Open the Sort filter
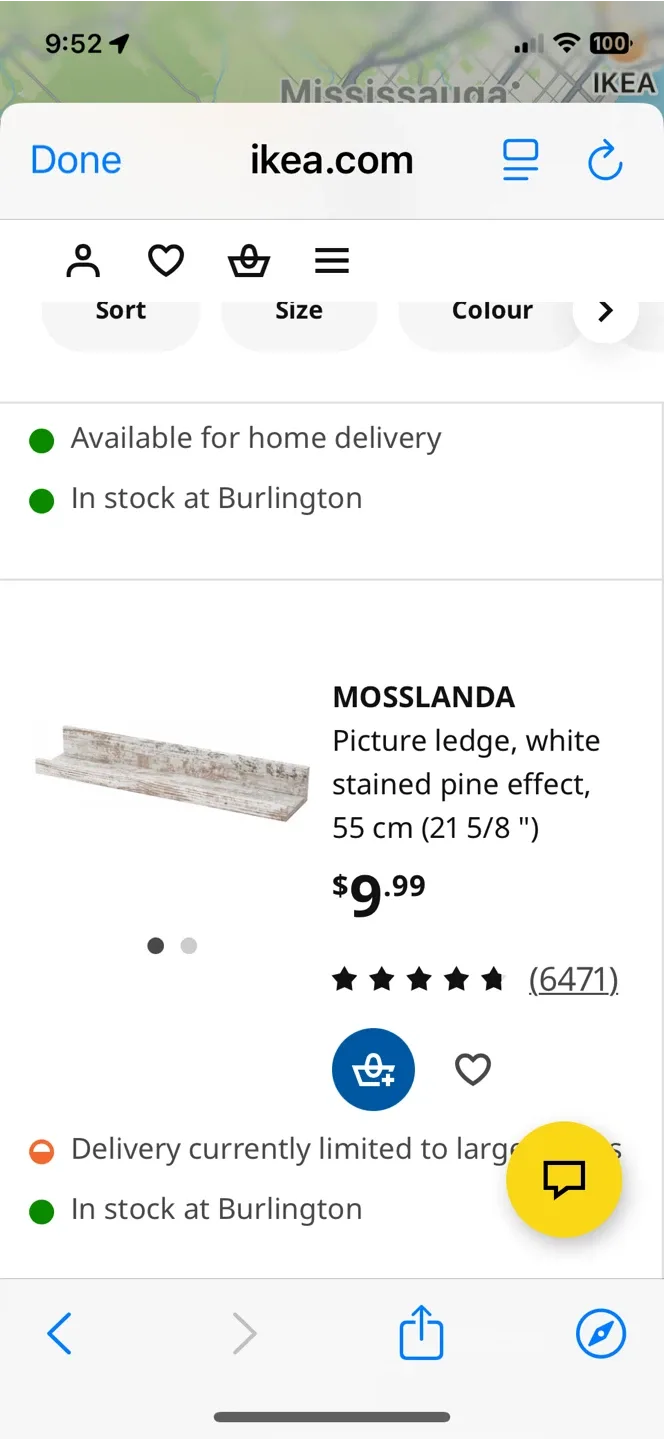 click(120, 310)
